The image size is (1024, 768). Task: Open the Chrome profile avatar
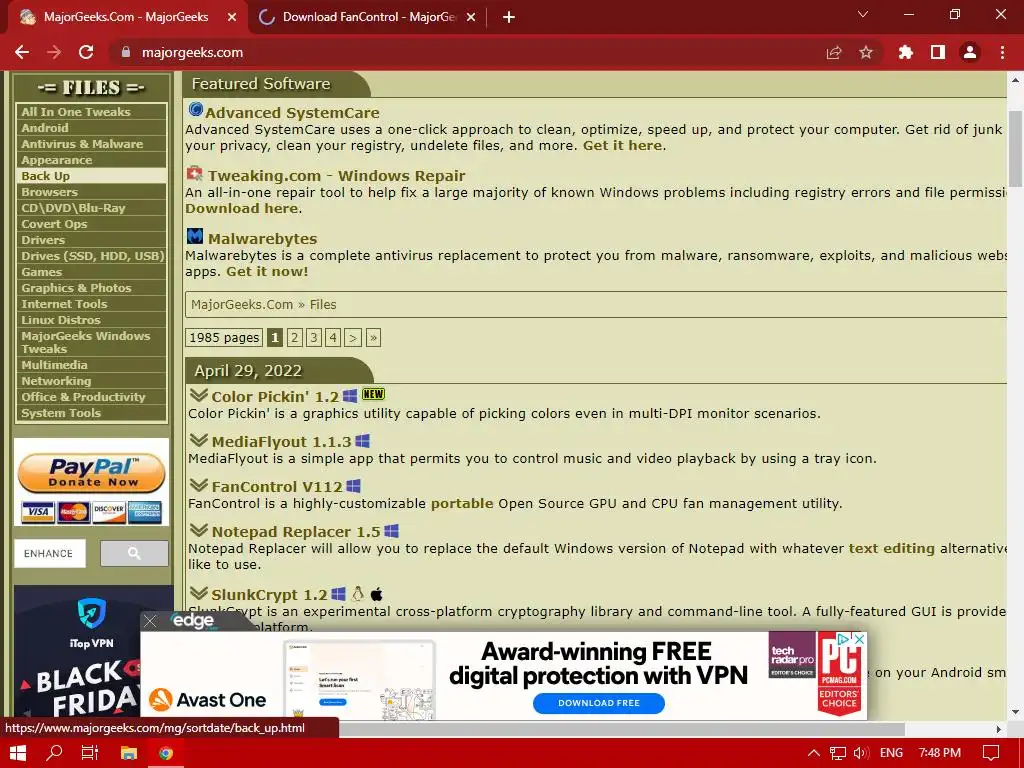970,52
